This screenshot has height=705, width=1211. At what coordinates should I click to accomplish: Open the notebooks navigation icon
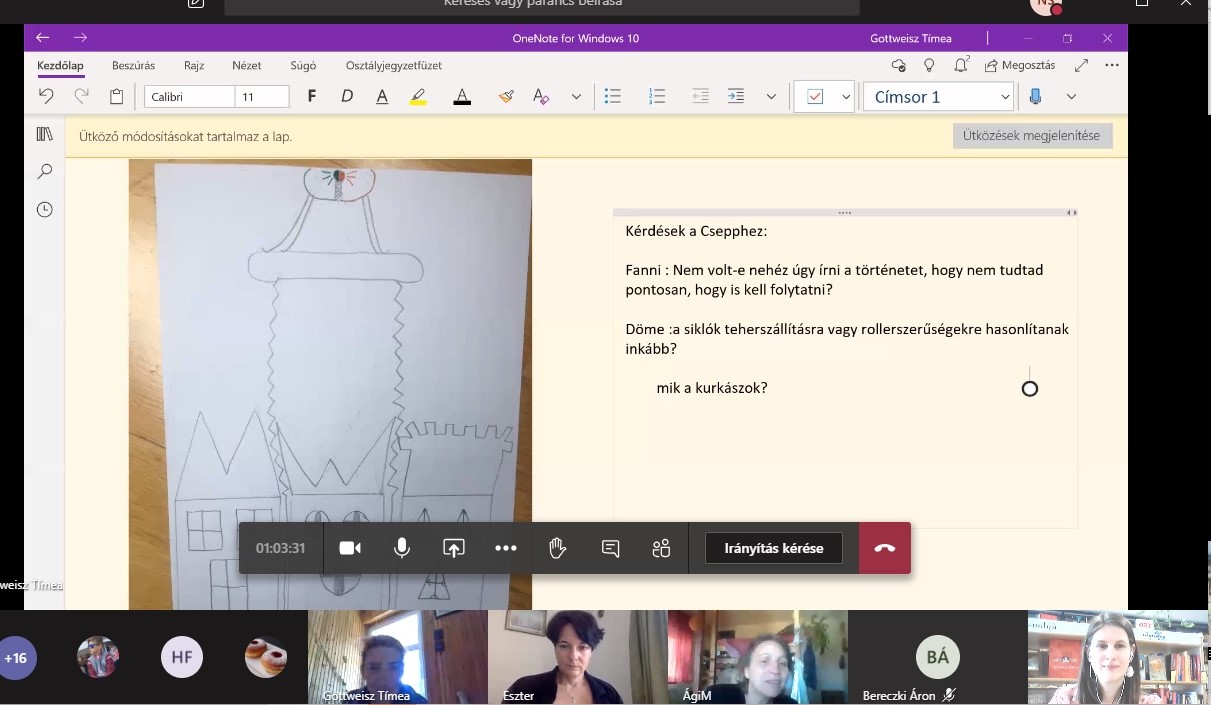click(x=45, y=134)
